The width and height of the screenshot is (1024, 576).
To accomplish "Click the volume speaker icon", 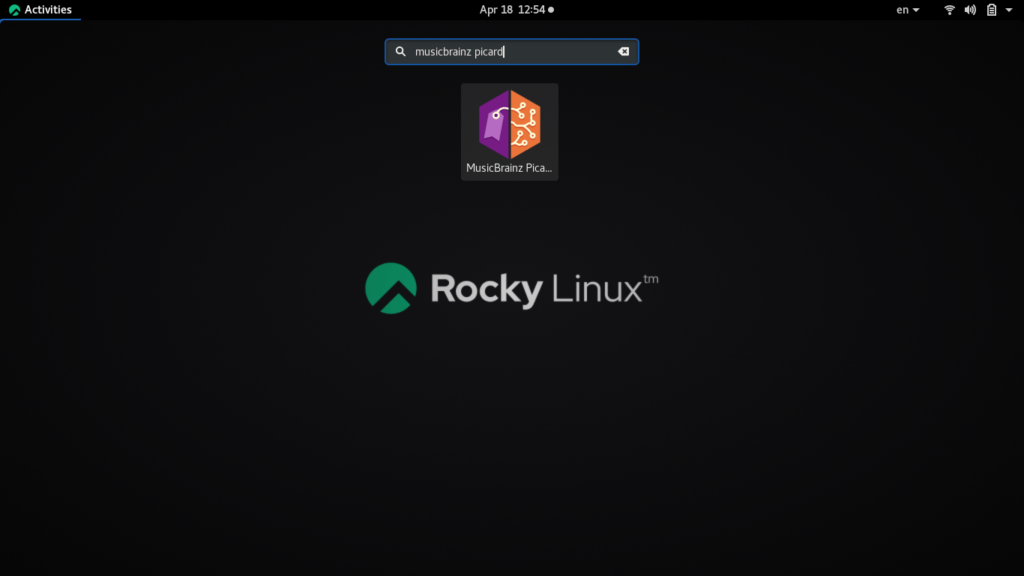I will point(970,10).
